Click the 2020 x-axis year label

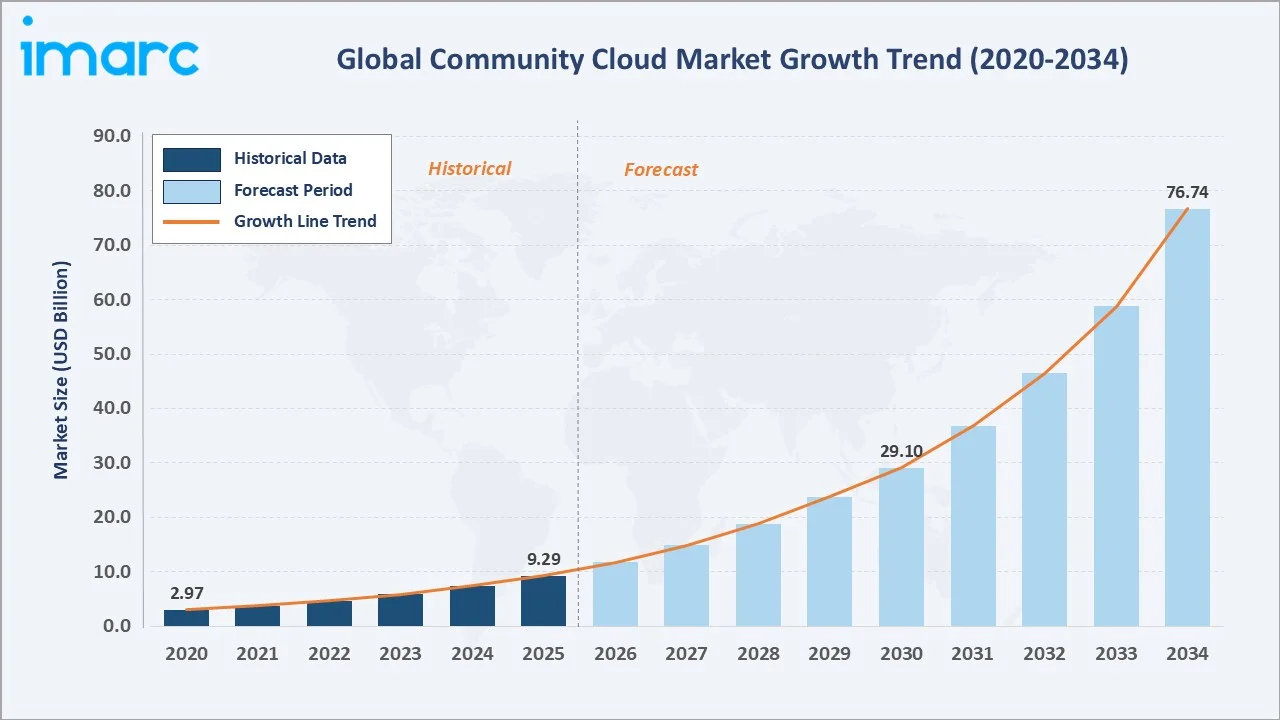186,654
